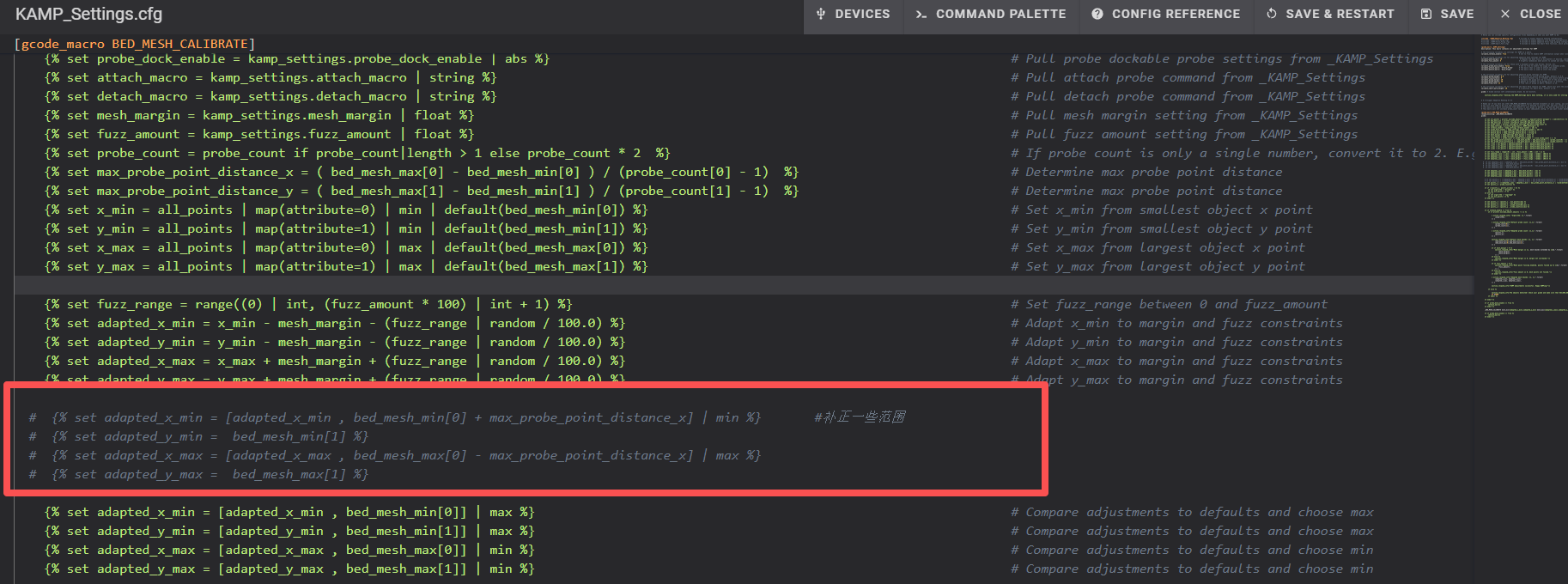The width and height of the screenshot is (1568, 584).
Task: Place cursor on the highlighted empty line
Action: [x=515, y=285]
